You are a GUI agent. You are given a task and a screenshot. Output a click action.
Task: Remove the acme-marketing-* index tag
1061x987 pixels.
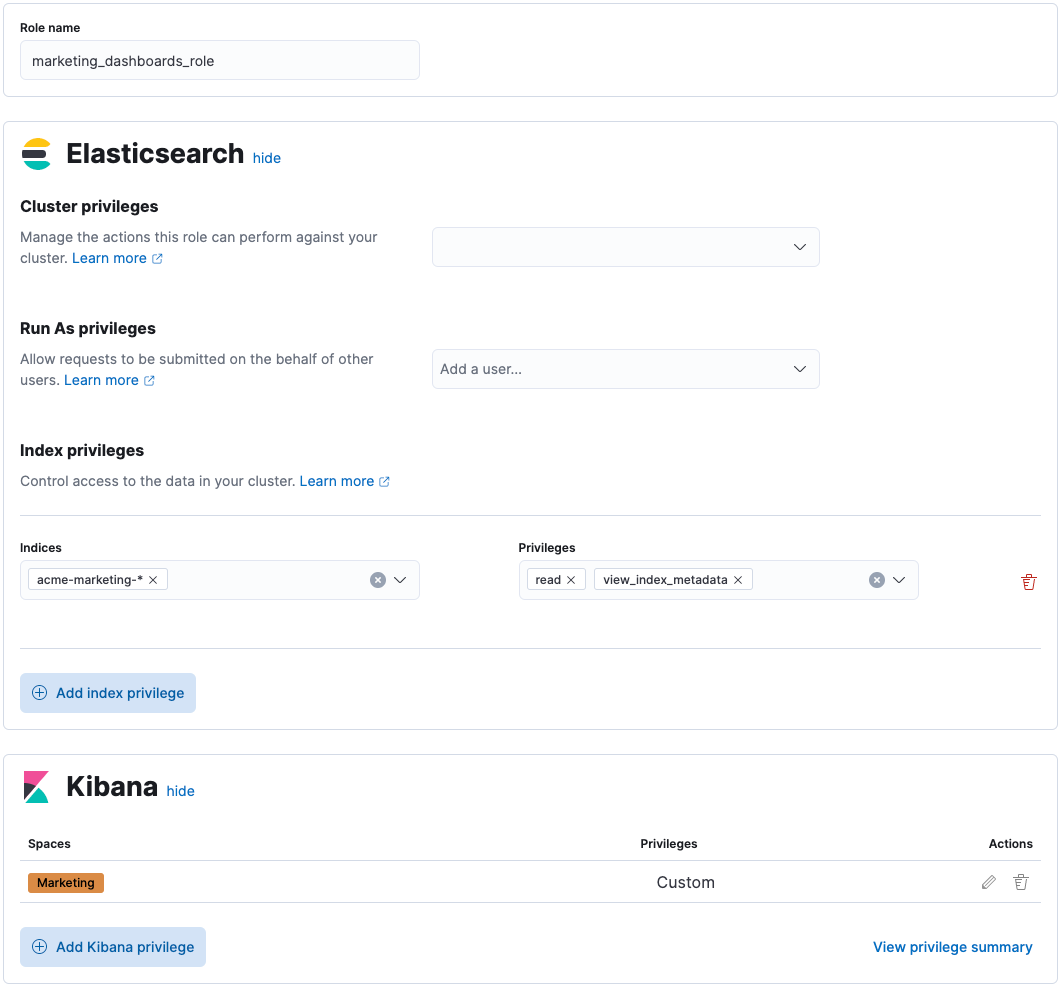pyautogui.click(x=153, y=579)
